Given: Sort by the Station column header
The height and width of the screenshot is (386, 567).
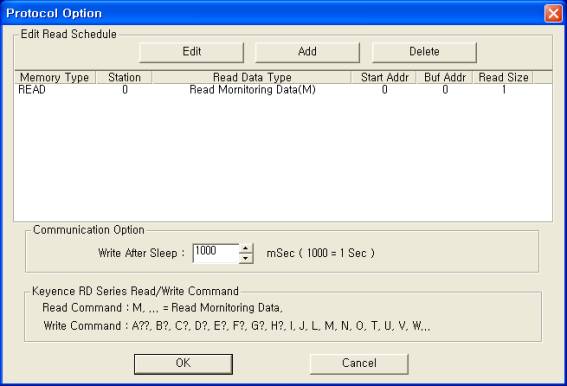Looking at the screenshot, I should tap(124, 77).
